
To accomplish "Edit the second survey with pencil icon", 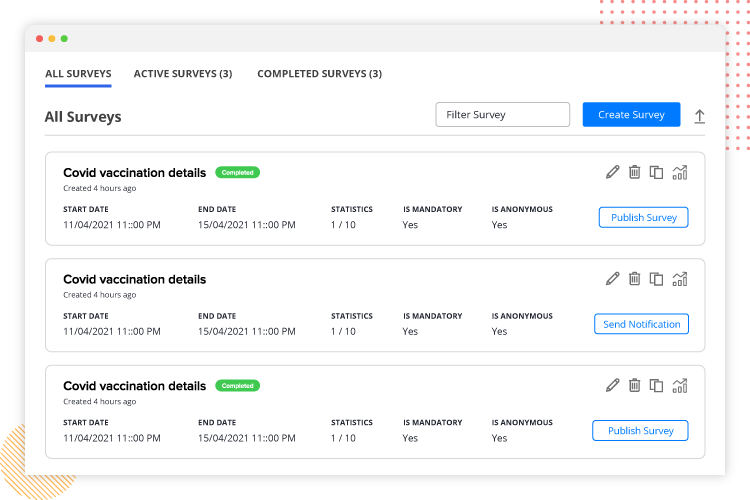I will (613, 279).
